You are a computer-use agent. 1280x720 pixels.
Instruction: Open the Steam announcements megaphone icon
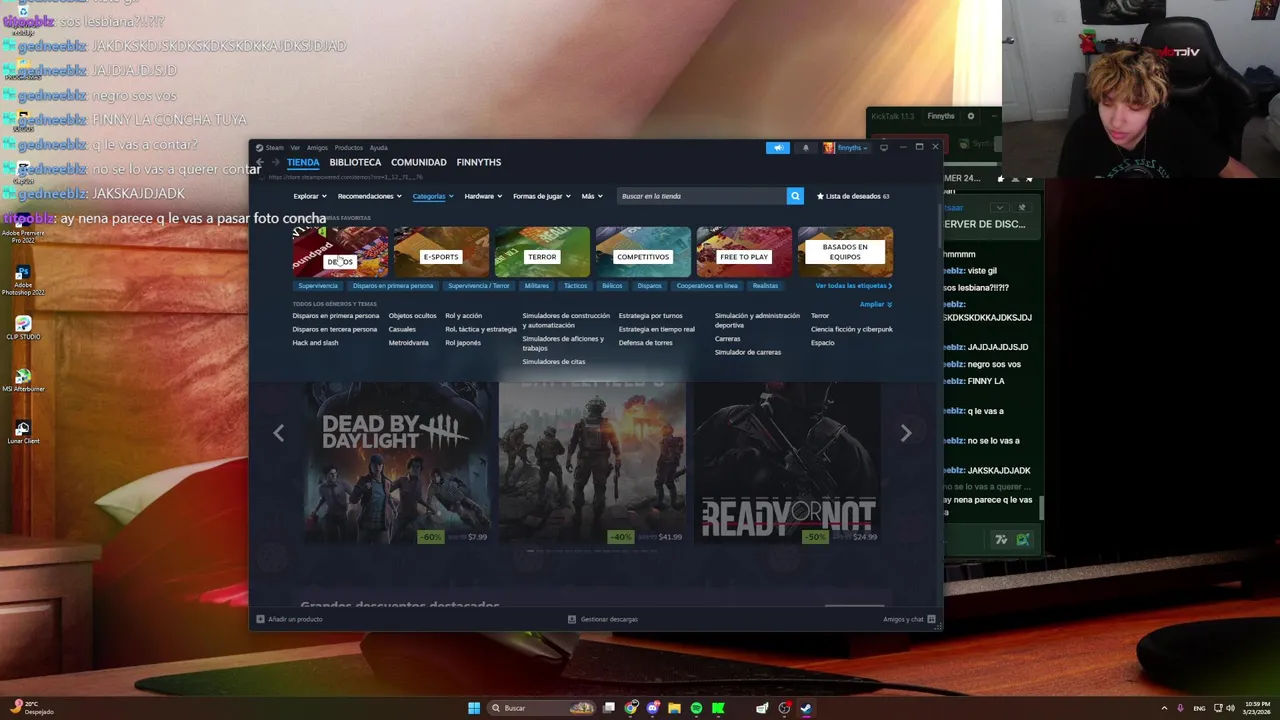click(x=778, y=147)
